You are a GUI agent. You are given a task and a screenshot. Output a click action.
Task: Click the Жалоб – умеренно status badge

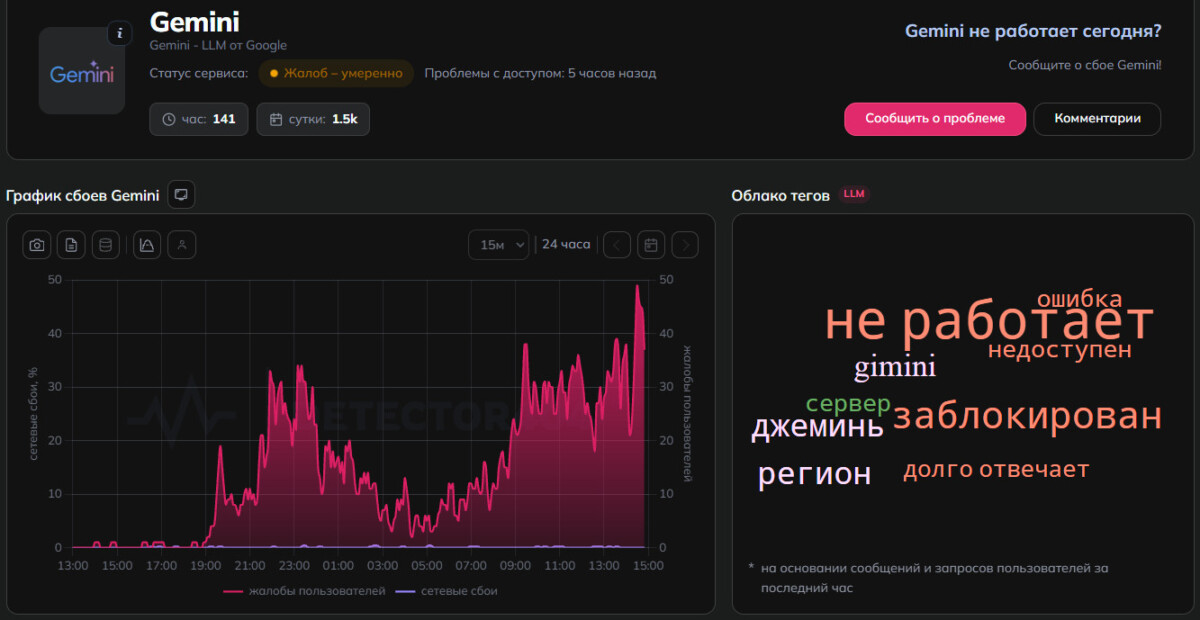(x=336, y=73)
